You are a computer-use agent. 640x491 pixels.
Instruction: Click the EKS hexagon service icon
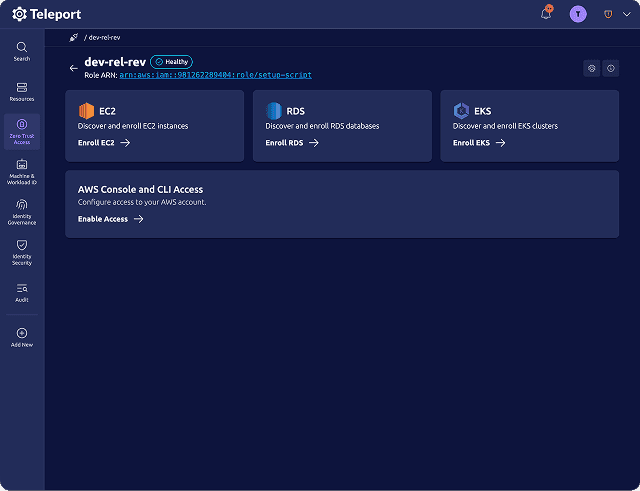(x=461, y=111)
